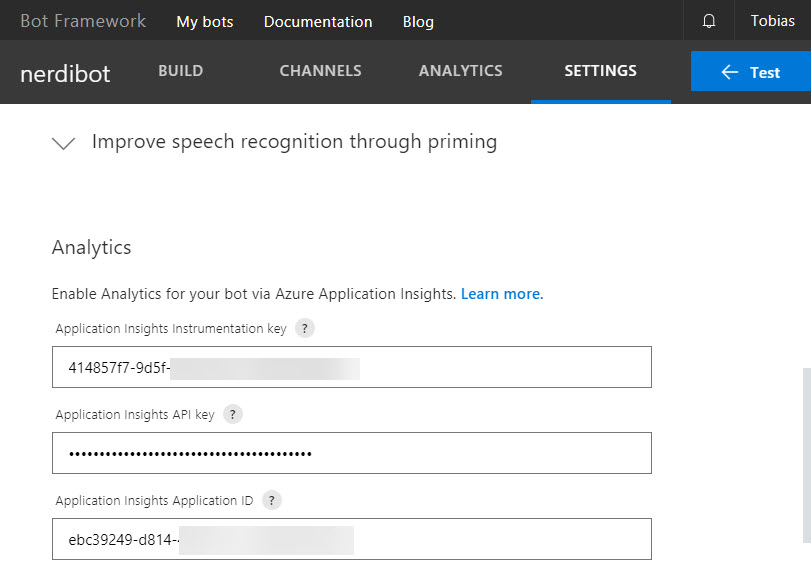Open the Test panel
The height and width of the screenshot is (583, 811).
pos(751,71)
